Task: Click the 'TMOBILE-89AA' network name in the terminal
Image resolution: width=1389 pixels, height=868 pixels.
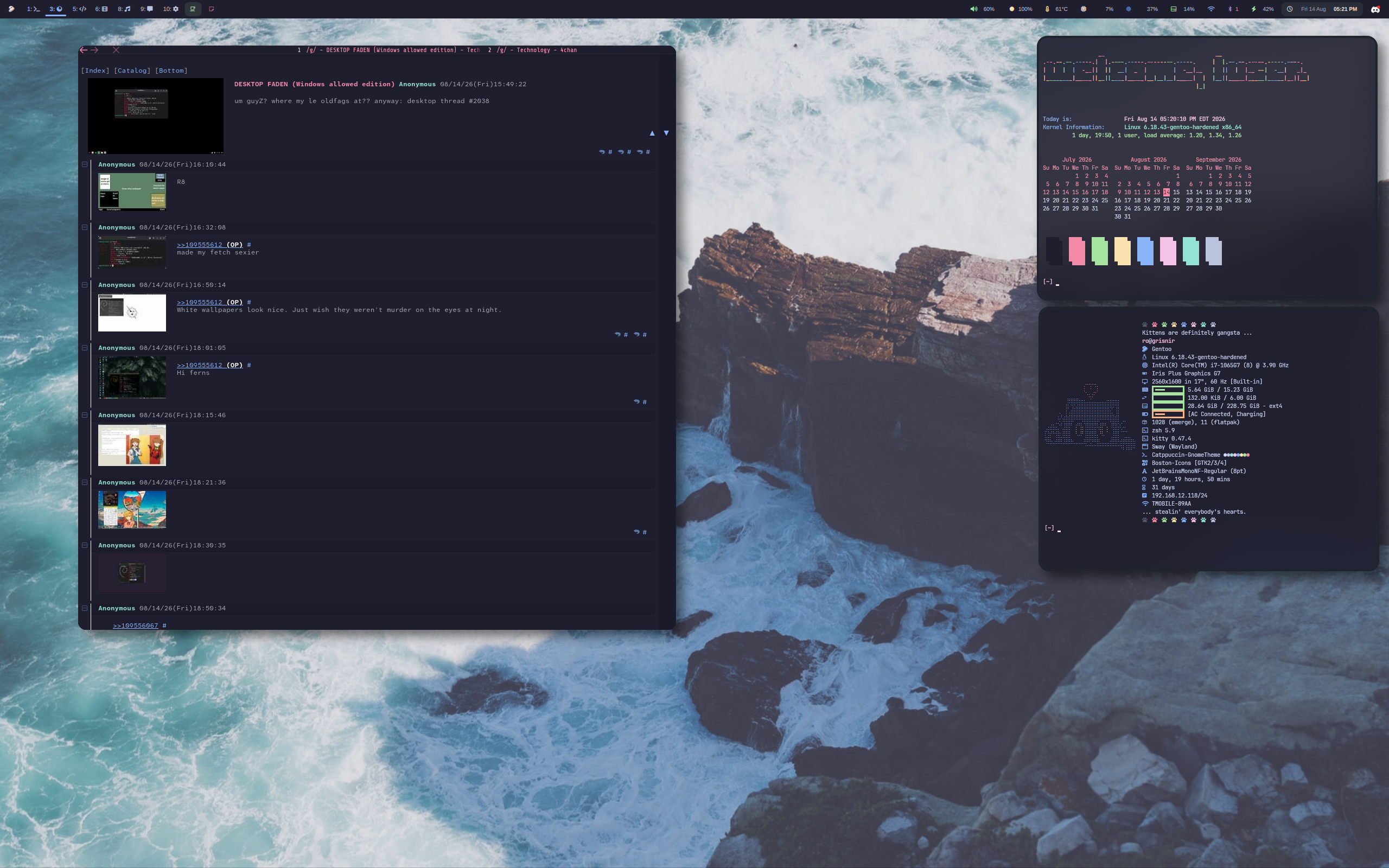Action: pos(1171,503)
